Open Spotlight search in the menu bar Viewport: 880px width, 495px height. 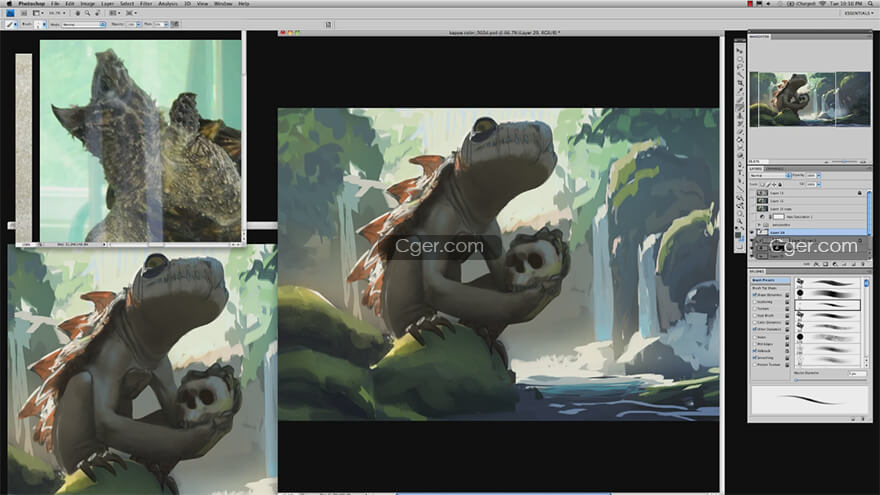point(870,3)
